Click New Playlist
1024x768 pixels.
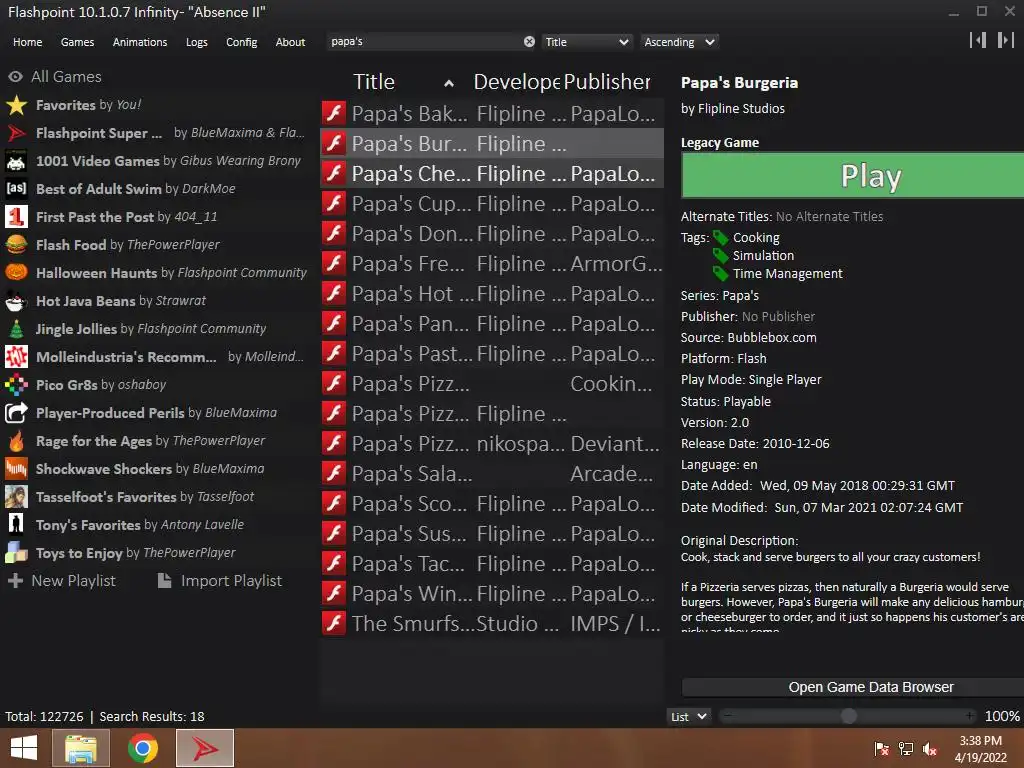pyautogui.click(x=62, y=581)
